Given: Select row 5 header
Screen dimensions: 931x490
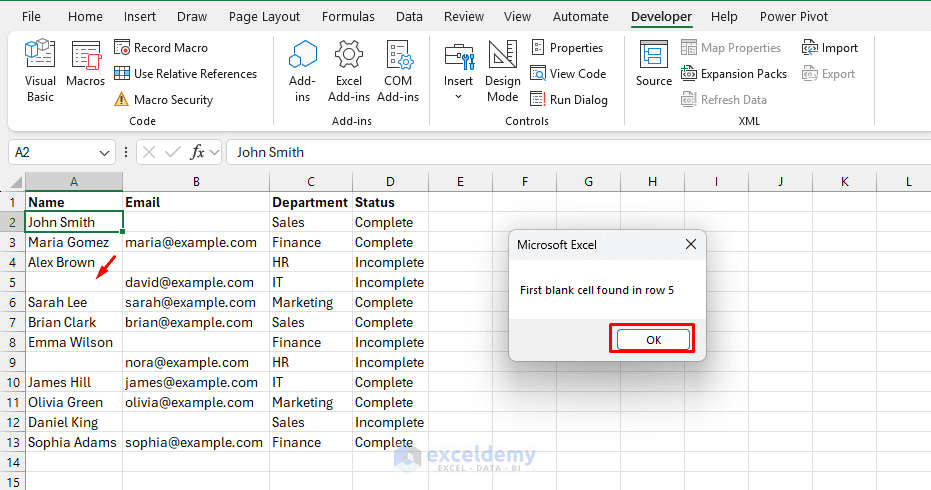Looking at the screenshot, I should click(12, 282).
